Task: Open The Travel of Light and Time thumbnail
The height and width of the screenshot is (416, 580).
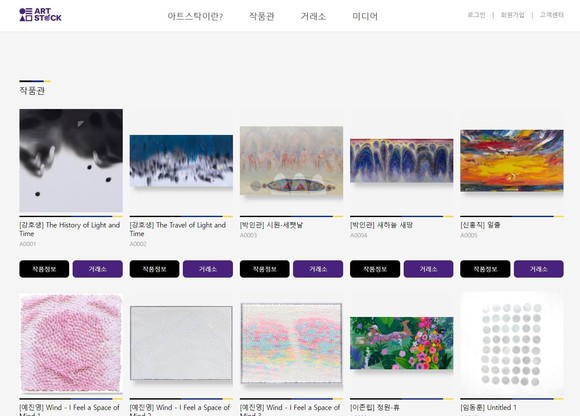Action: click(x=181, y=160)
